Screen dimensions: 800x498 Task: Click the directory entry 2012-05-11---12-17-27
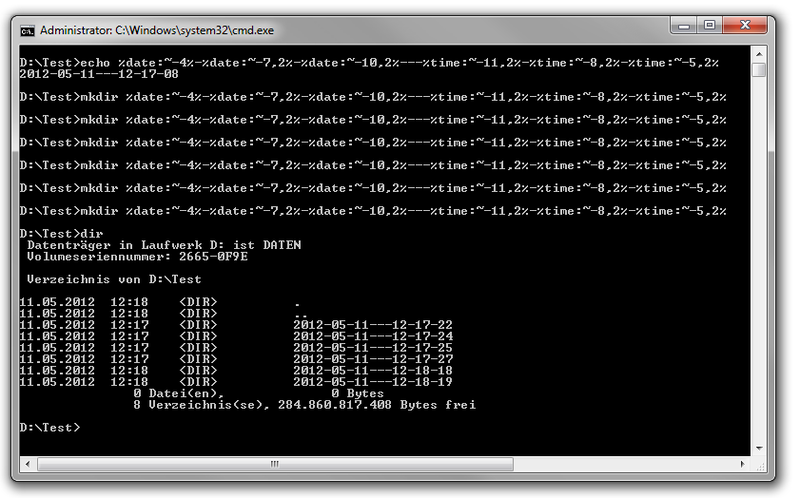click(x=373, y=358)
